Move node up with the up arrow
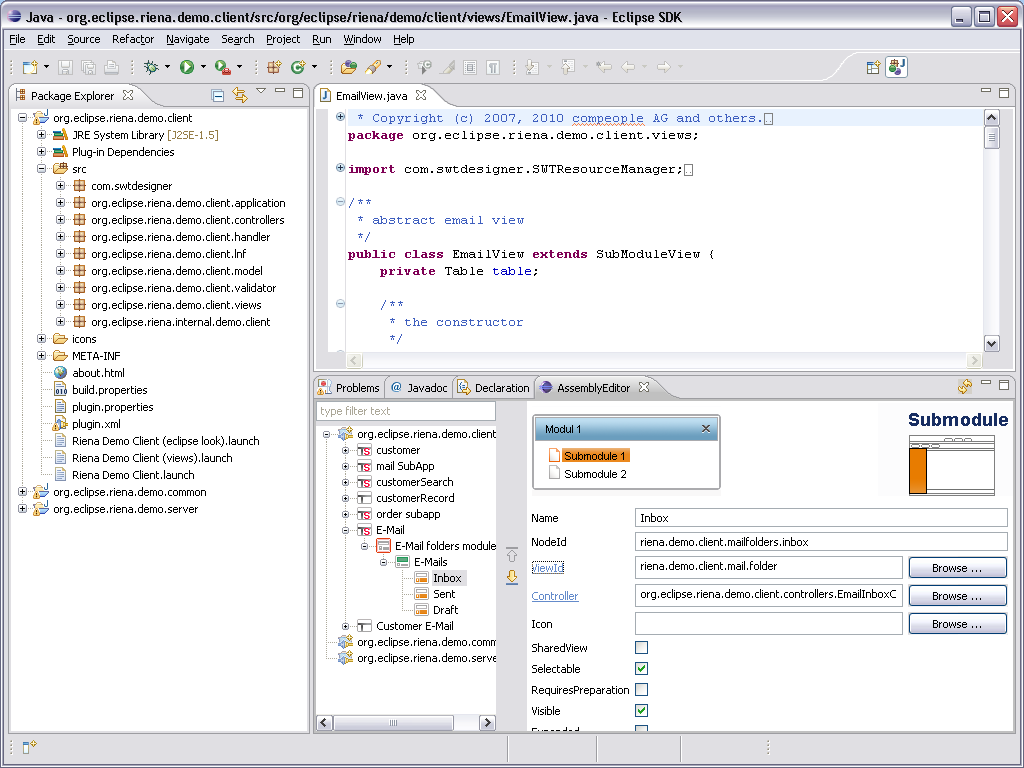1024x768 pixels. 512,556
